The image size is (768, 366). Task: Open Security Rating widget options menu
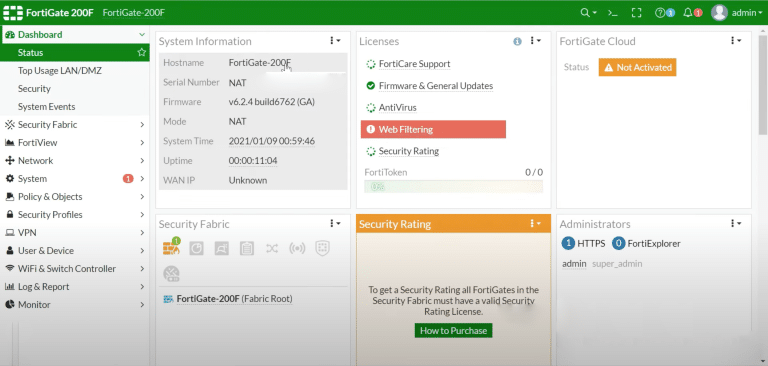pyautogui.click(x=535, y=223)
